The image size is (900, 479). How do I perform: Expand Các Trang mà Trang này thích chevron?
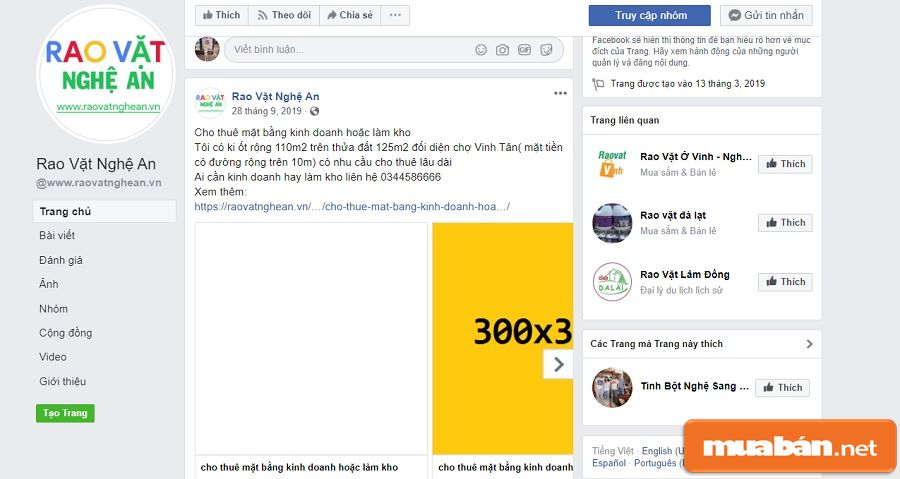pos(809,344)
